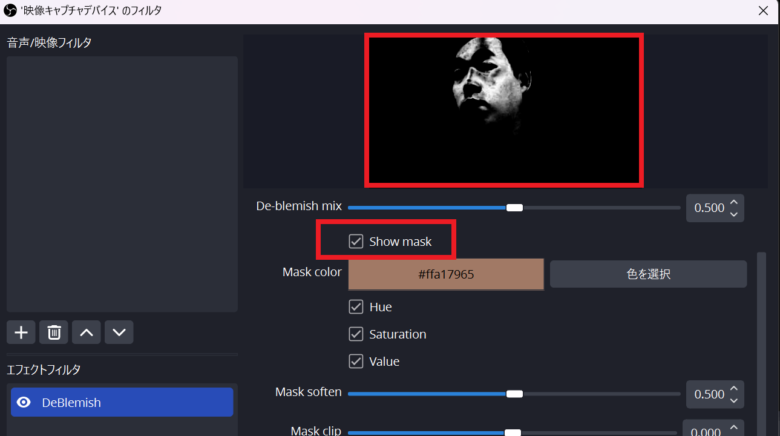The image size is (780, 436).
Task: Click the De-blemish mix slider handle
Action: pyautogui.click(x=514, y=207)
